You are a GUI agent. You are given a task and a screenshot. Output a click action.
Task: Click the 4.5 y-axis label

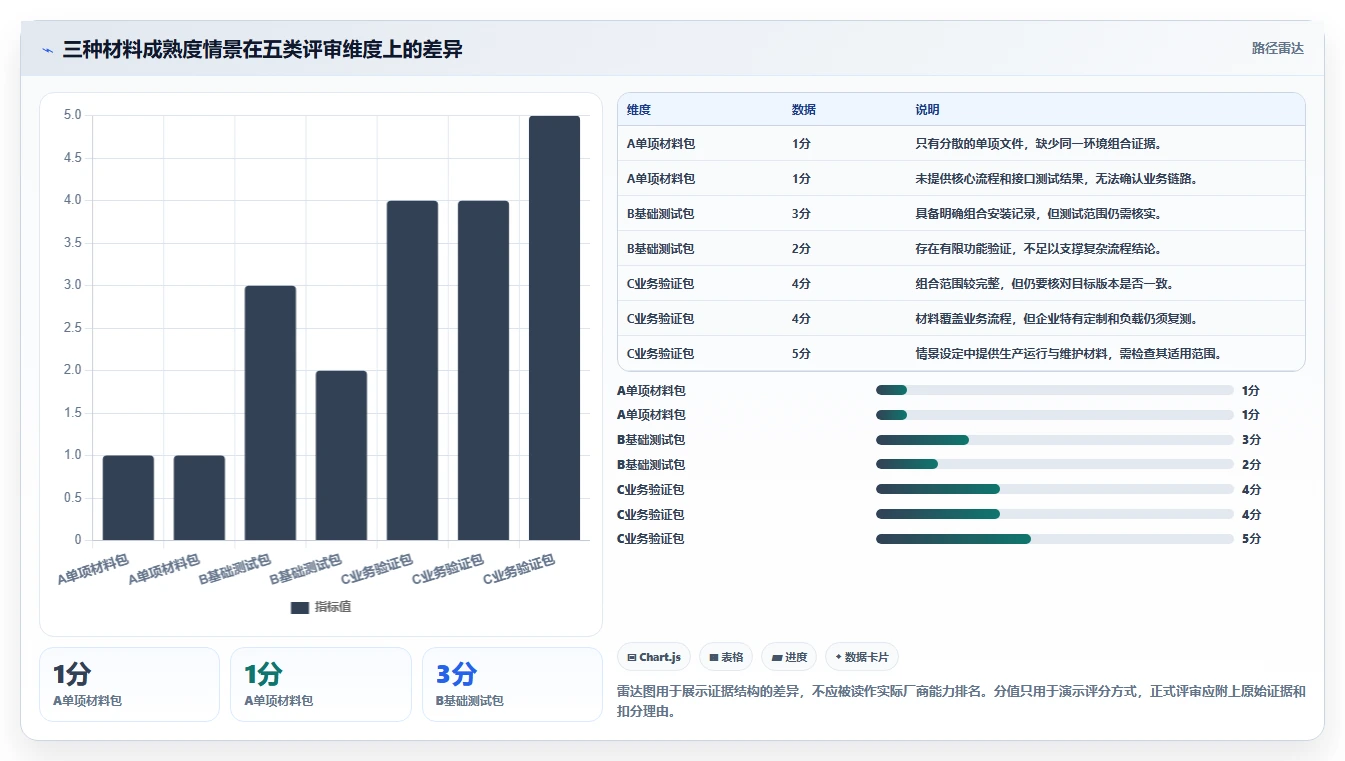click(x=72, y=158)
